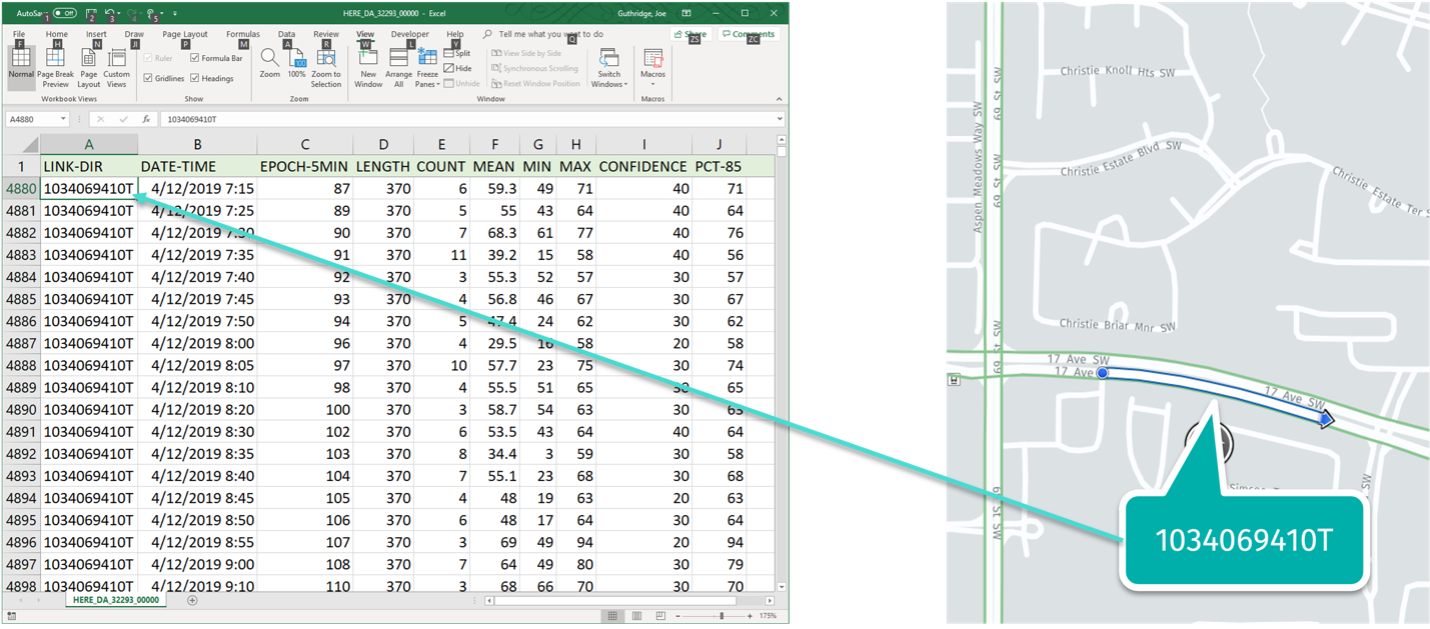1430x629 pixels.
Task: Click the CONFIDENCE header cell
Action: click(x=643, y=166)
